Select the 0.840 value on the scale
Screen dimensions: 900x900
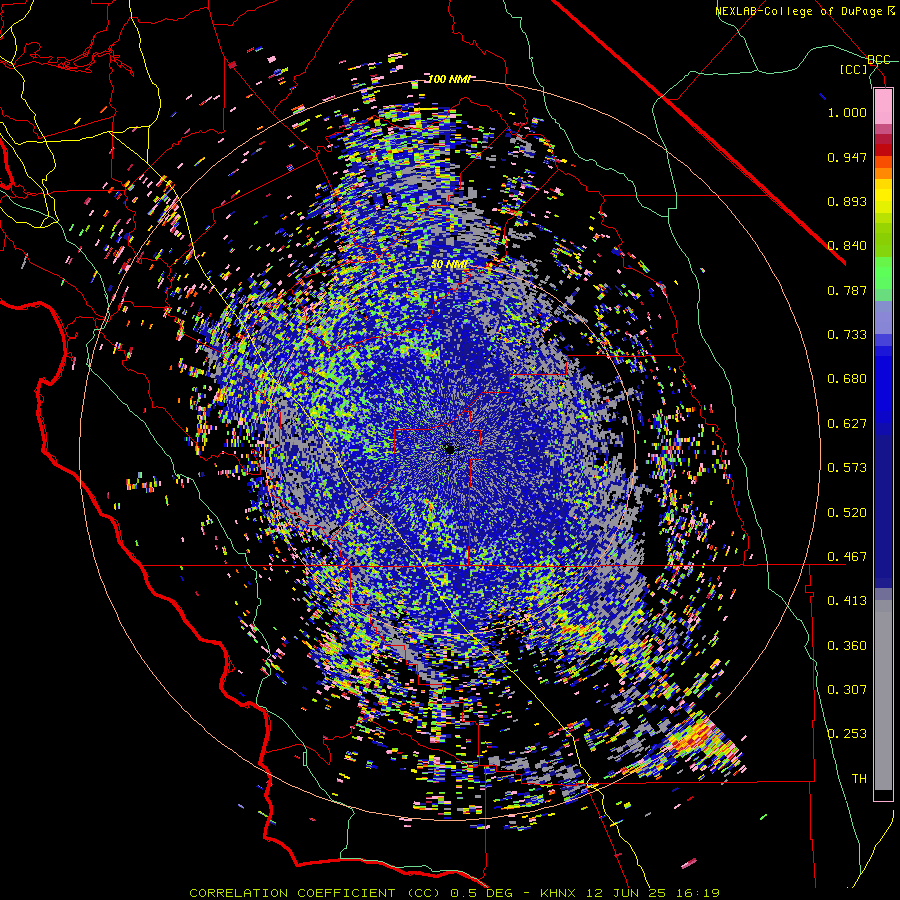pos(847,246)
